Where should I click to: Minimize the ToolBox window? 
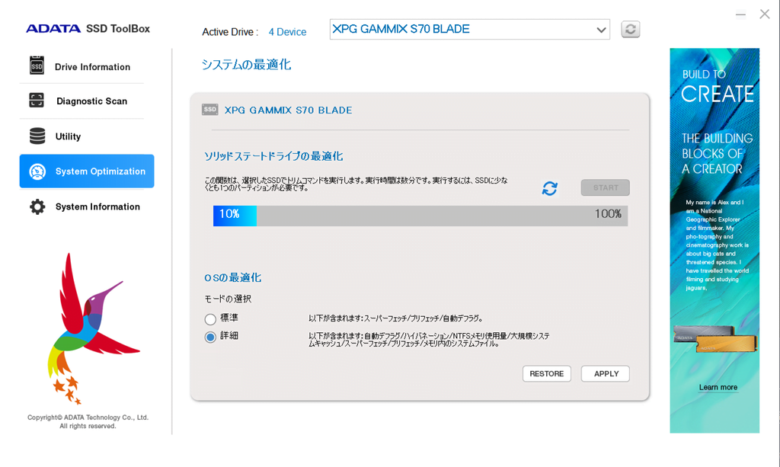coord(740,14)
